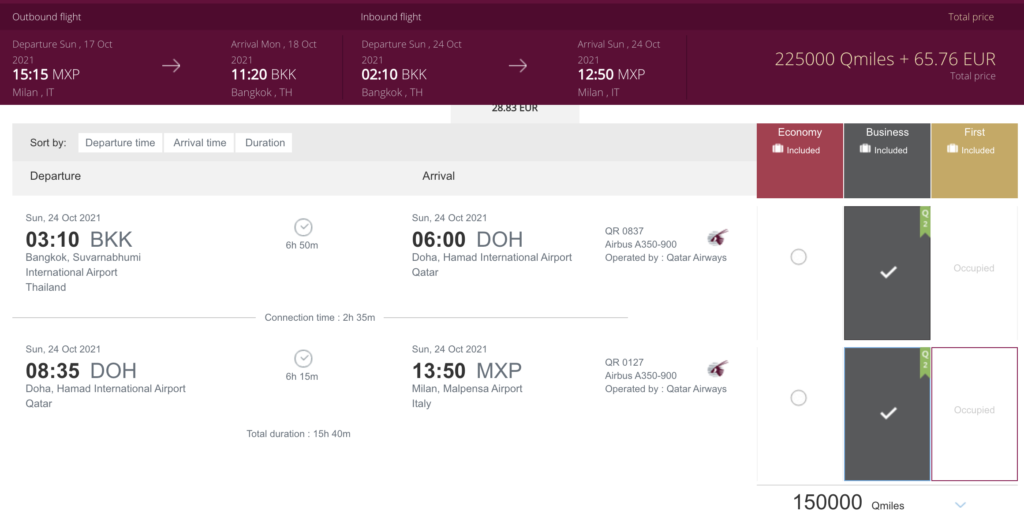Click the red Economy cabin header swatch
This screenshot has height=519, width=1024.
(800, 161)
